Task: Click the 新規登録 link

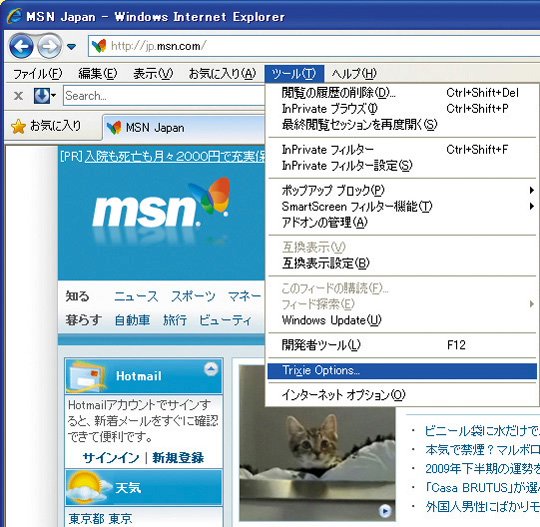Action: pos(178,457)
